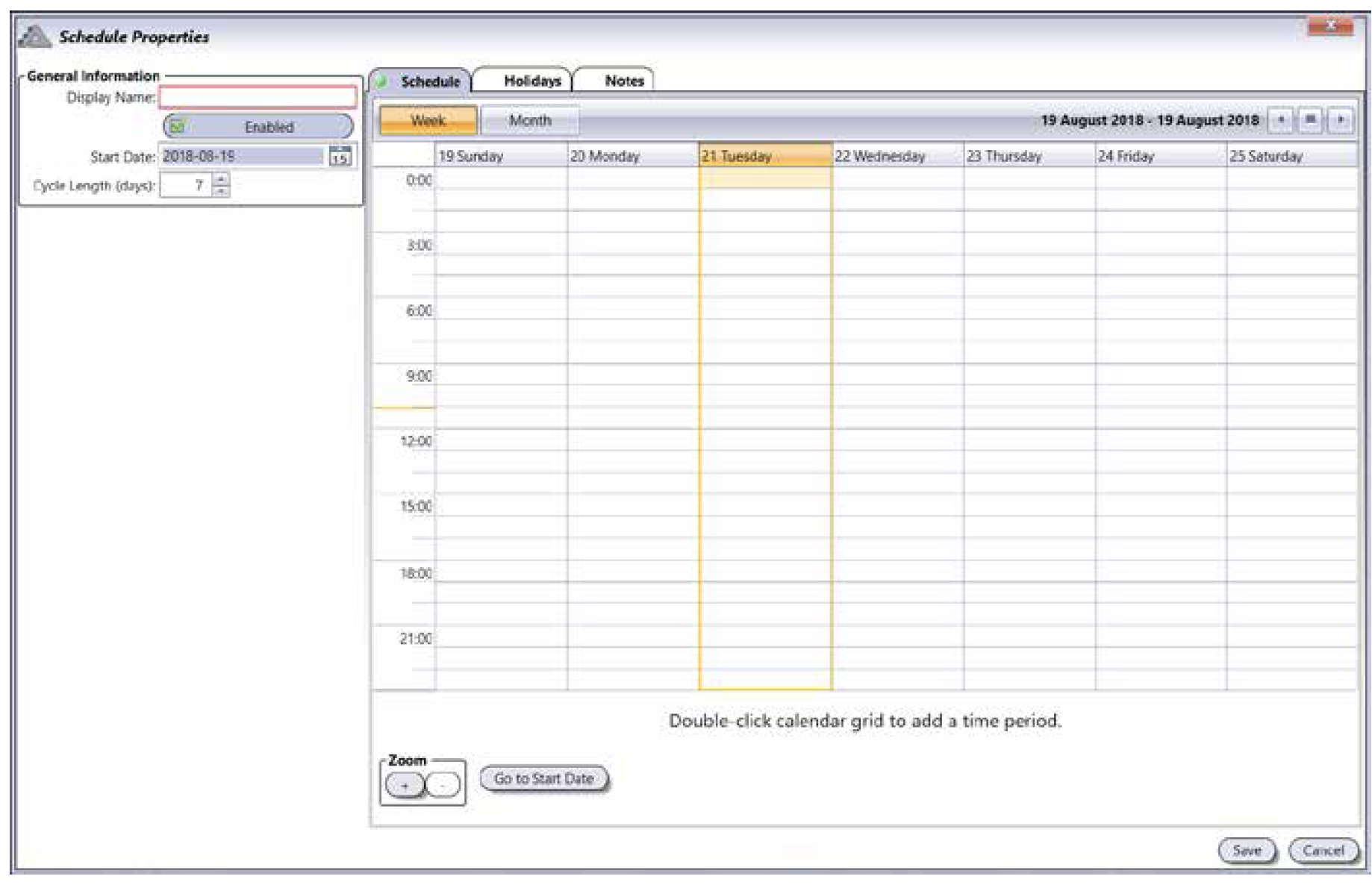1372x885 pixels.
Task: Open the Holidays tab
Action: click(x=531, y=81)
